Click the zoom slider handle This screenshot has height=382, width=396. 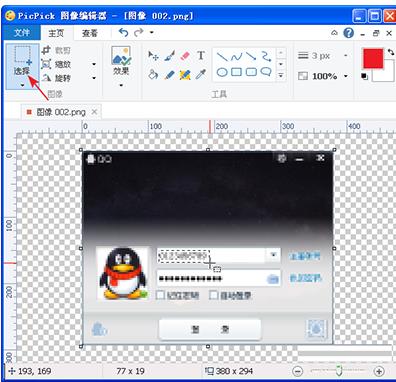(339, 371)
